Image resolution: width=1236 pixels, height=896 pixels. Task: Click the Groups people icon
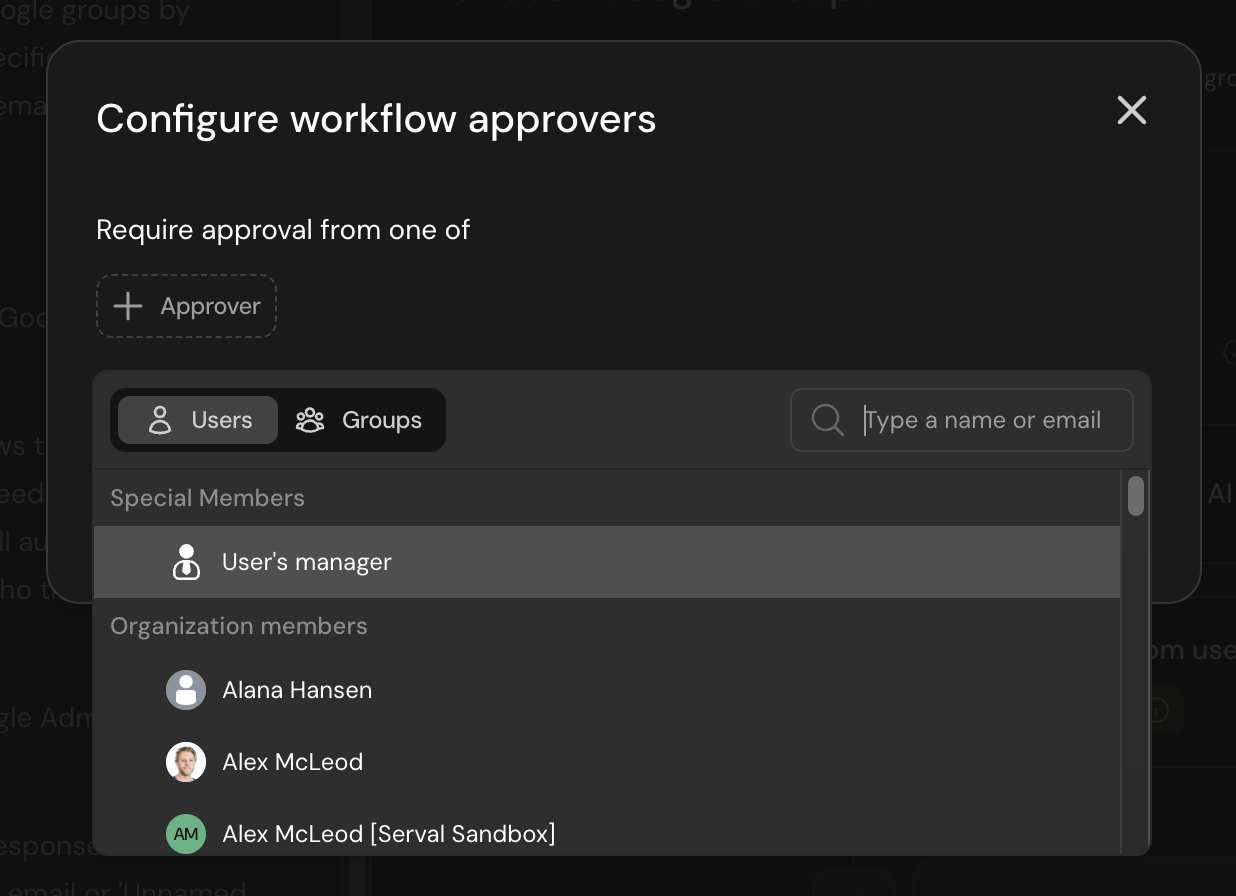pos(310,420)
